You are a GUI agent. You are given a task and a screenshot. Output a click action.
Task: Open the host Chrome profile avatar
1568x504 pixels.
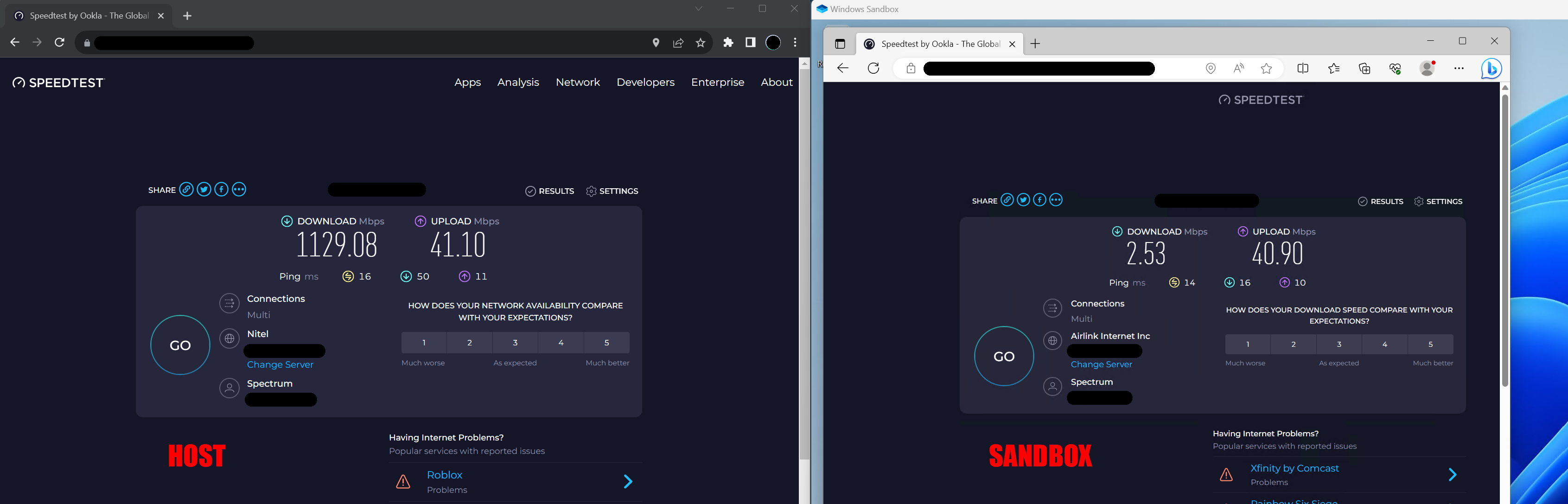(x=773, y=43)
